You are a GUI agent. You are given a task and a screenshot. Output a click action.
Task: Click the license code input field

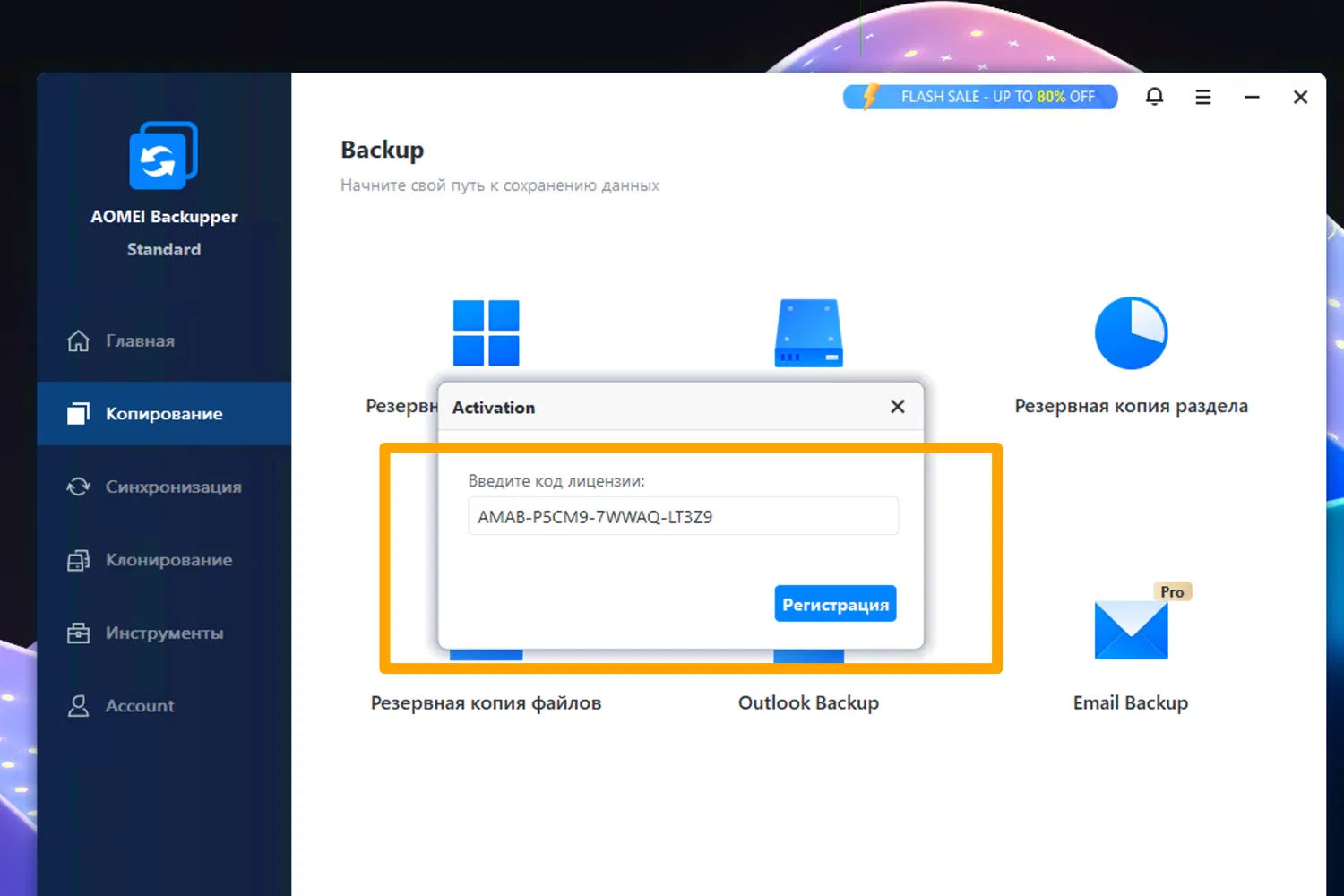click(x=683, y=516)
